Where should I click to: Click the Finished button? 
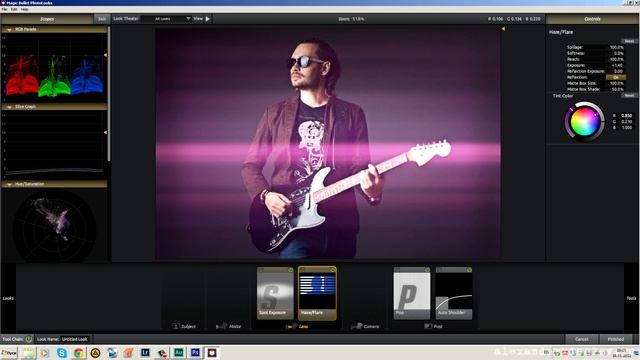point(616,339)
